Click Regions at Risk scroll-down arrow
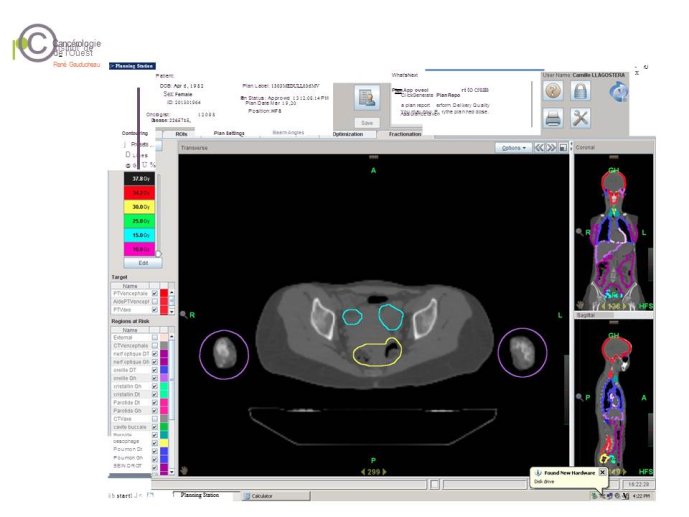This screenshot has width=689, height=517. point(172,471)
